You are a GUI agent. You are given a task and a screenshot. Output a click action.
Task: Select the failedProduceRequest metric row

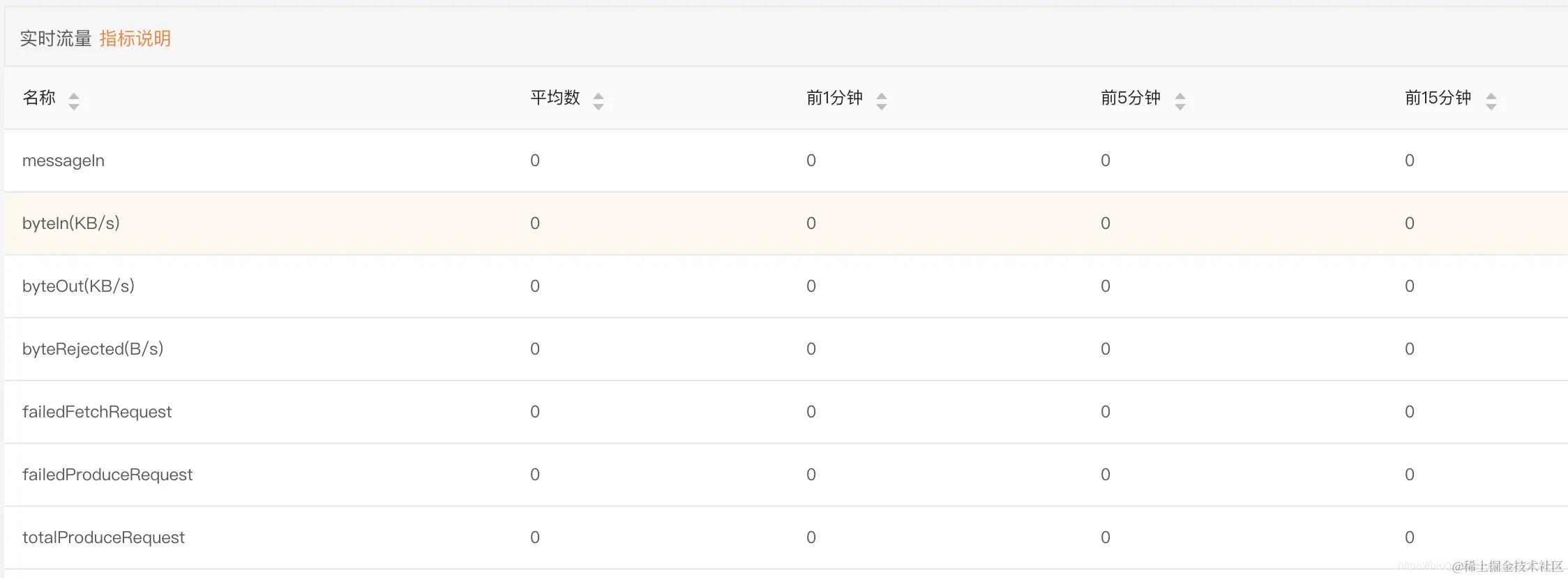point(107,474)
